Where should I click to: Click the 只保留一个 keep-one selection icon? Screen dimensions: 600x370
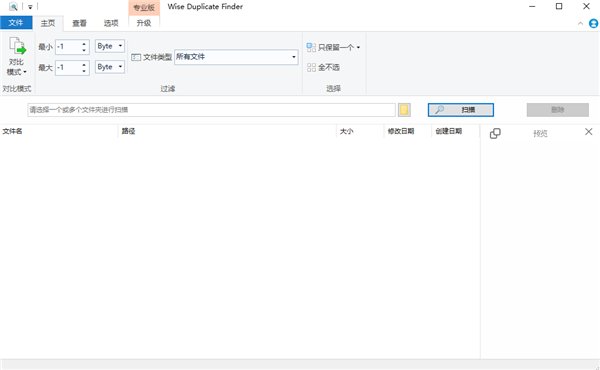pyautogui.click(x=311, y=47)
